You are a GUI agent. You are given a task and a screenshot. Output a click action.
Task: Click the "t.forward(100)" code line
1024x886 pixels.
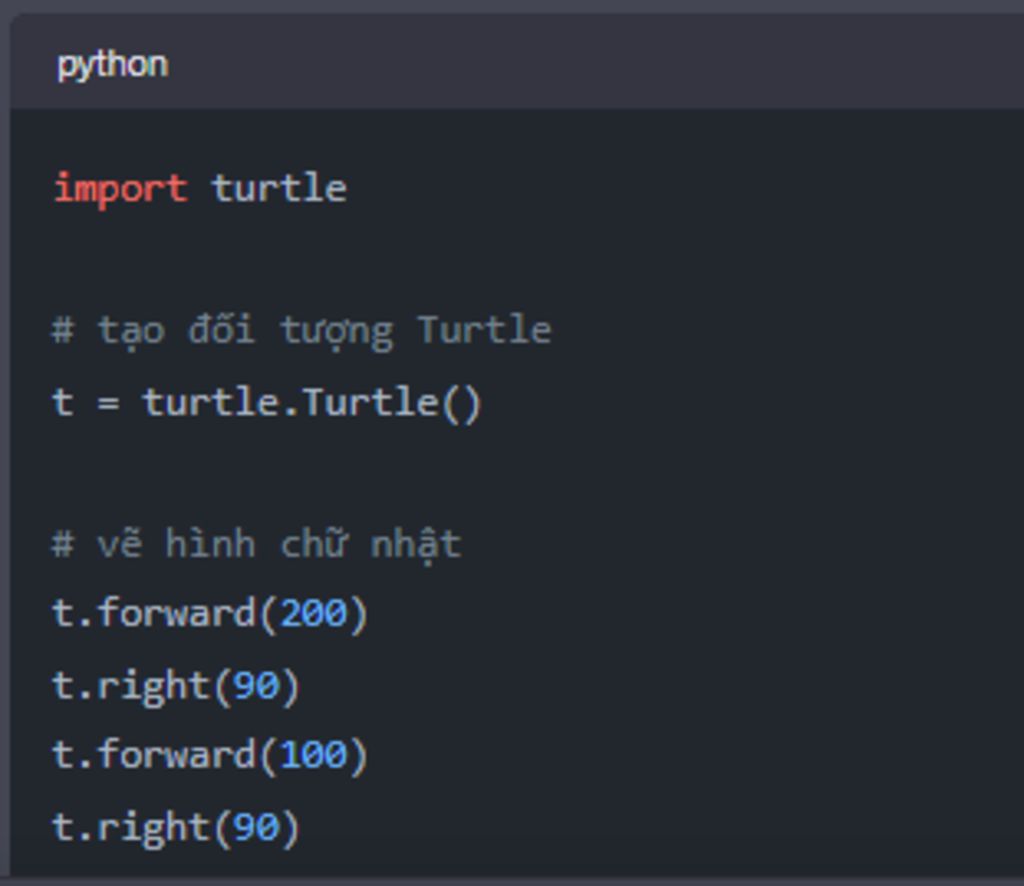coord(210,756)
